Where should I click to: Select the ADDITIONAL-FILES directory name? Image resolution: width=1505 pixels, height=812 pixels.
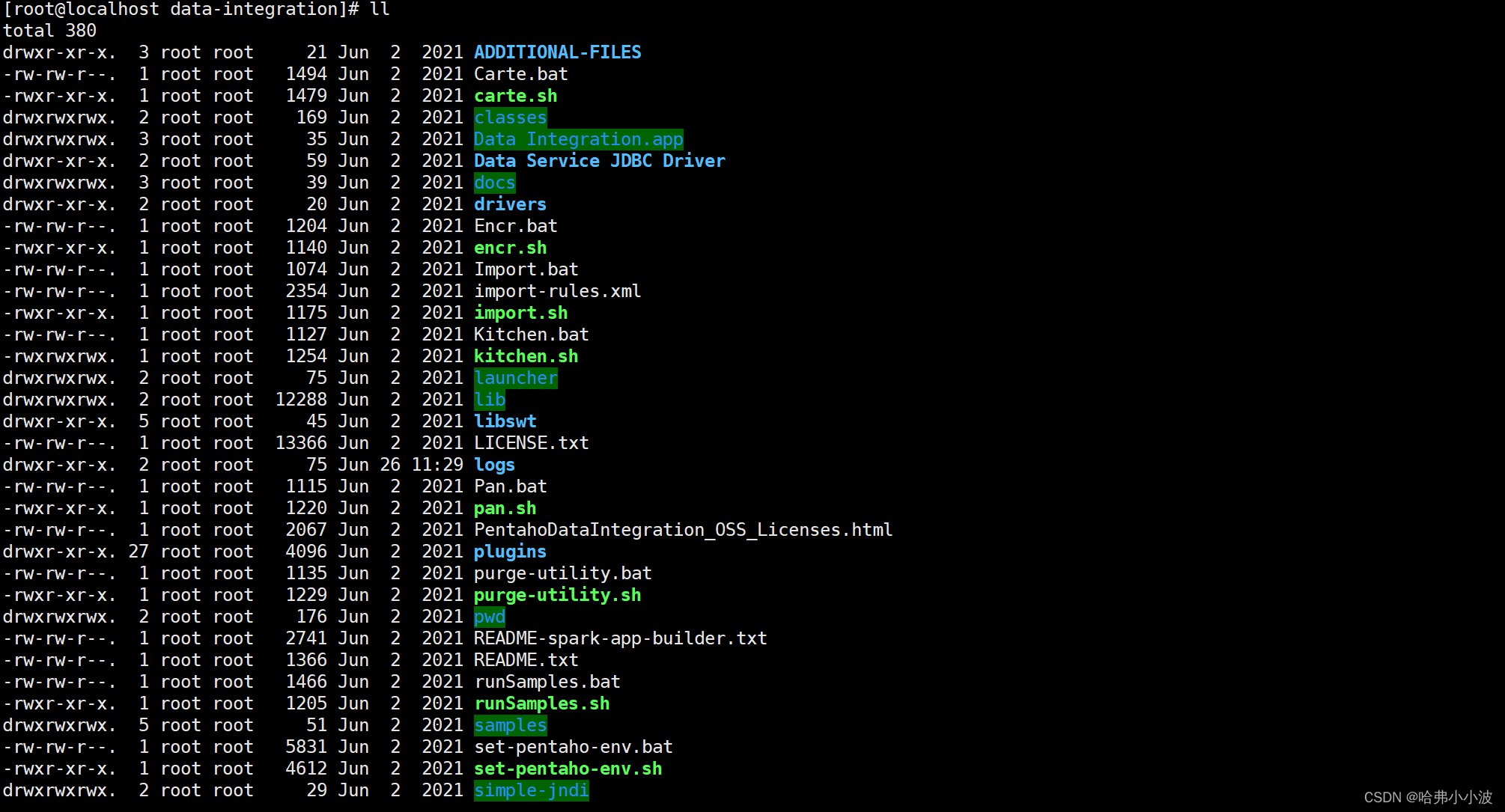(557, 52)
